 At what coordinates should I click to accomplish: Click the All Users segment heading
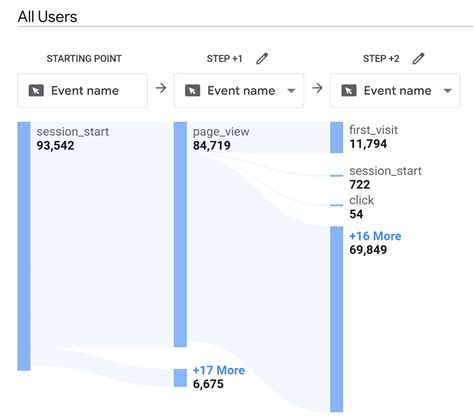(47, 17)
